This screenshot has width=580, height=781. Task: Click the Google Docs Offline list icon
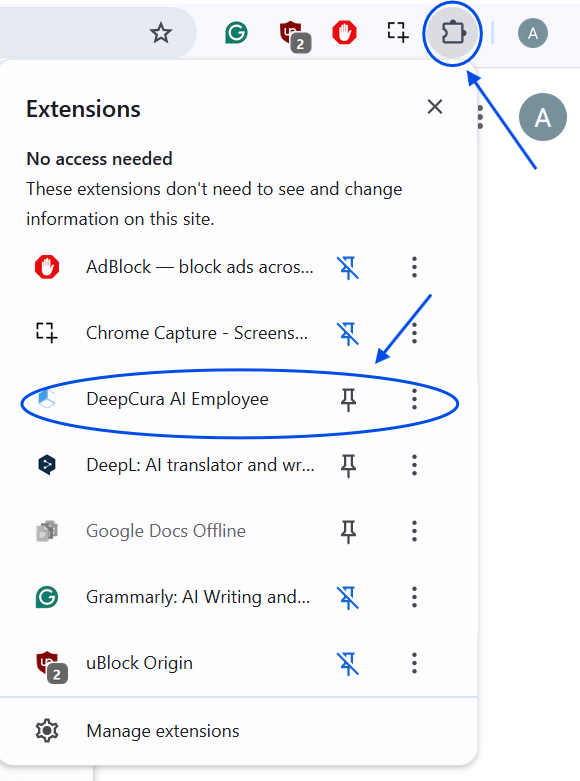(x=47, y=531)
